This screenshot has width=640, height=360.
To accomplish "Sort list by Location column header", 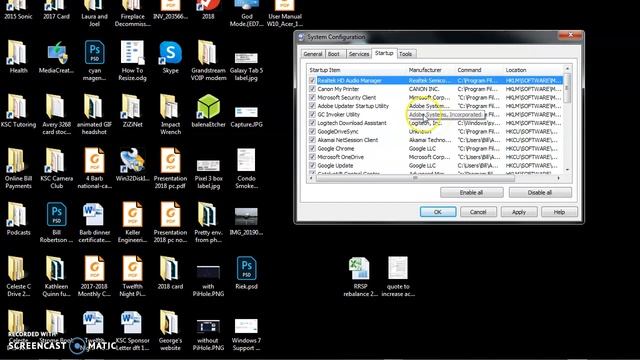I will coord(533,70).
